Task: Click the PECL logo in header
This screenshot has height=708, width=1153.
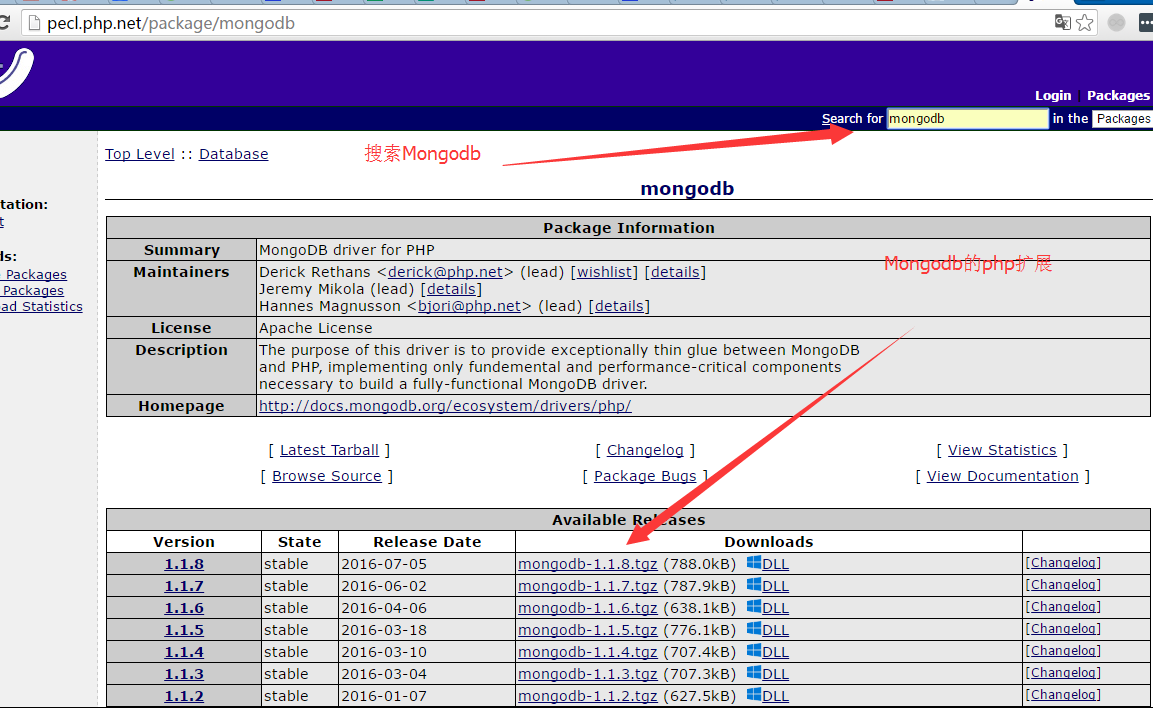Action: 16,72
